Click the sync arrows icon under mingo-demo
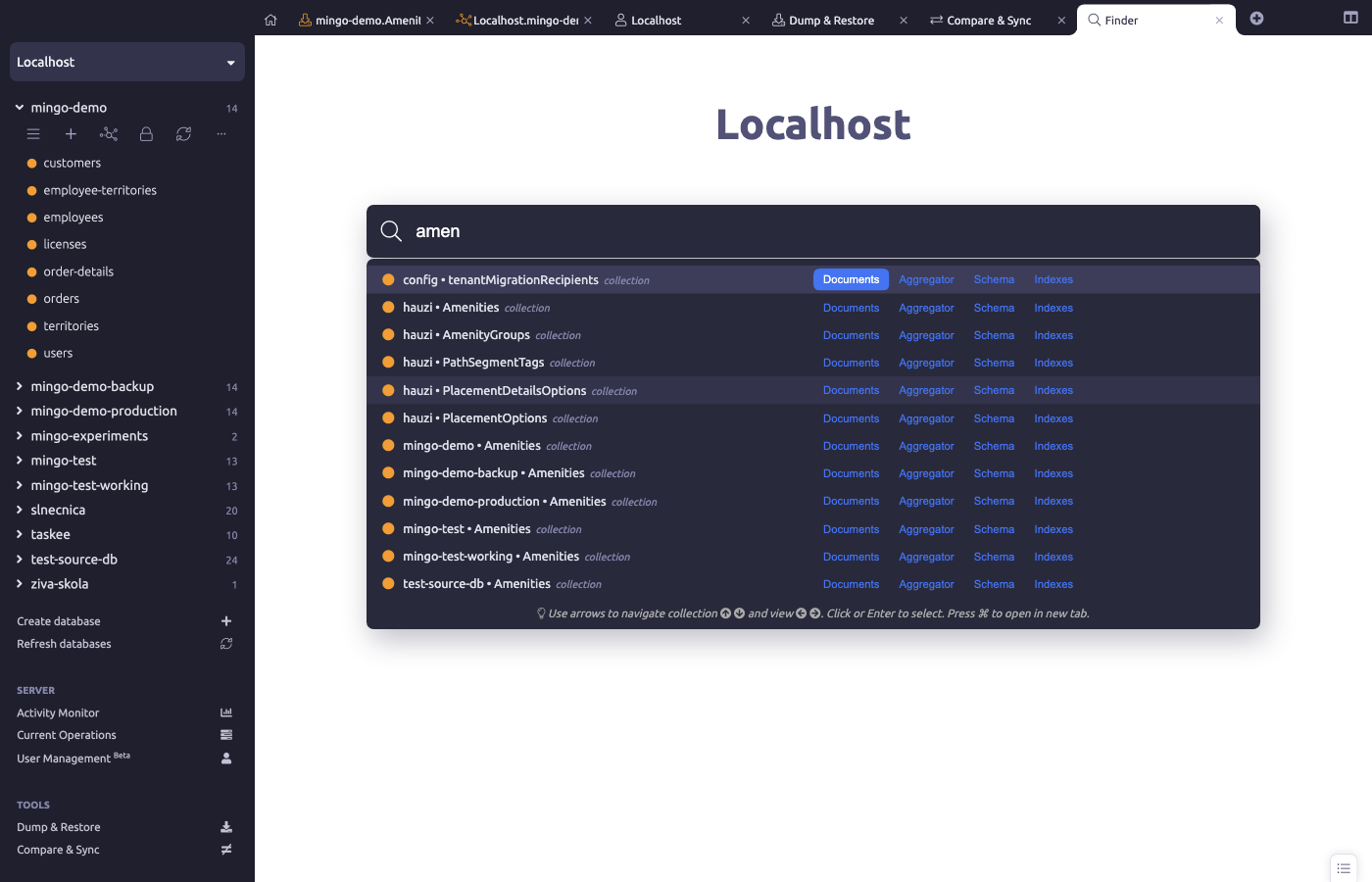Image resolution: width=1372 pixels, height=882 pixels. click(183, 134)
